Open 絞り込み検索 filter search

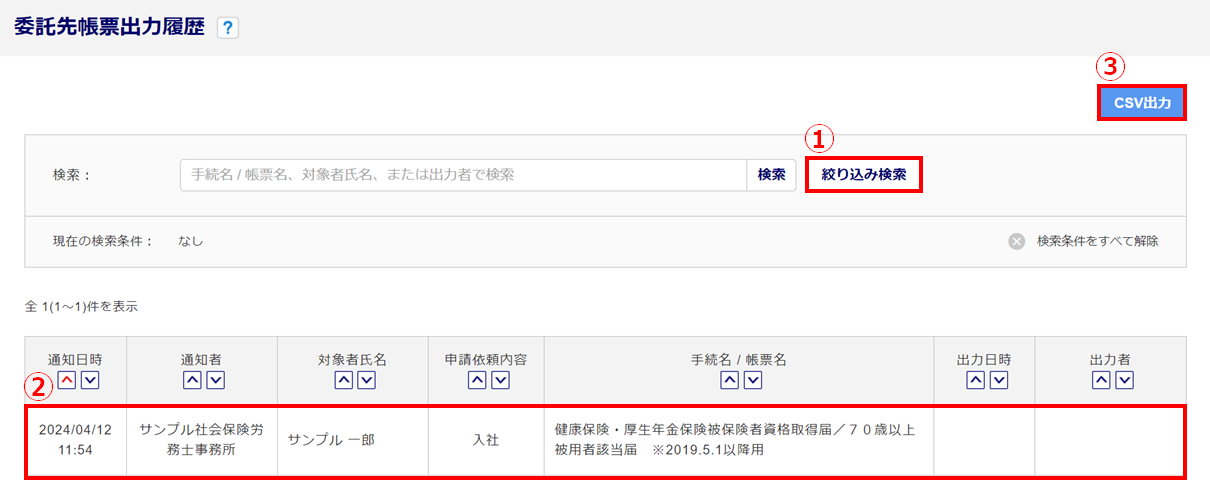pos(864,174)
